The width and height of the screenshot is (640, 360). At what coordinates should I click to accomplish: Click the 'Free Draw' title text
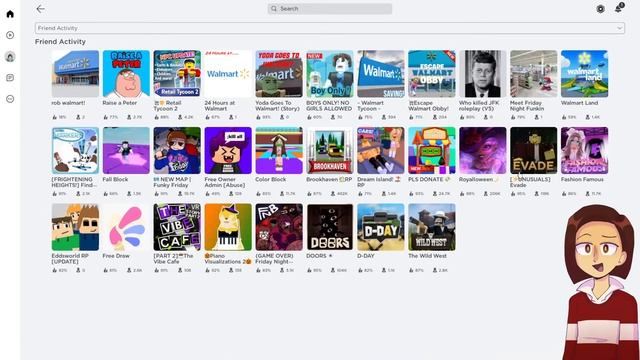[116, 256]
